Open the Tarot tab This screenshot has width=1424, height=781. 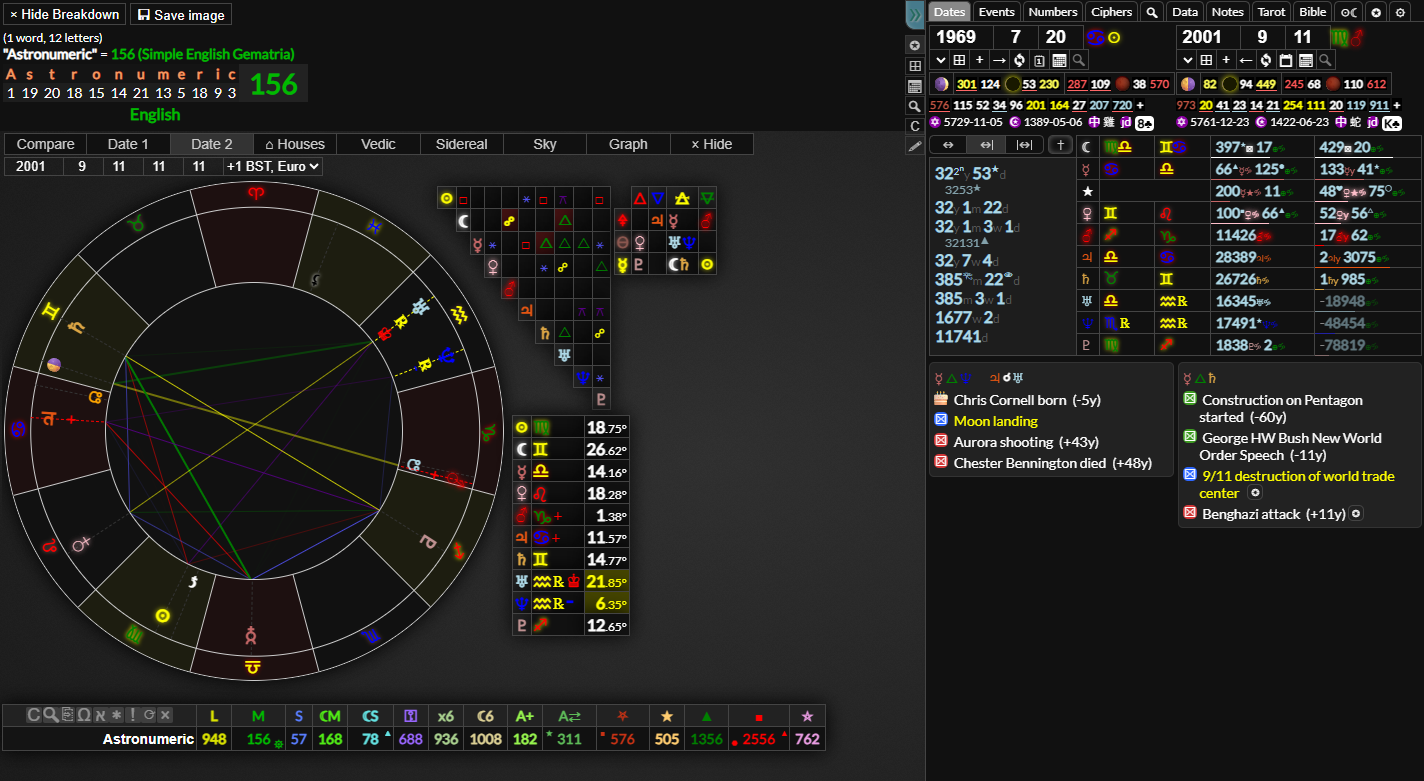[x=1271, y=12]
